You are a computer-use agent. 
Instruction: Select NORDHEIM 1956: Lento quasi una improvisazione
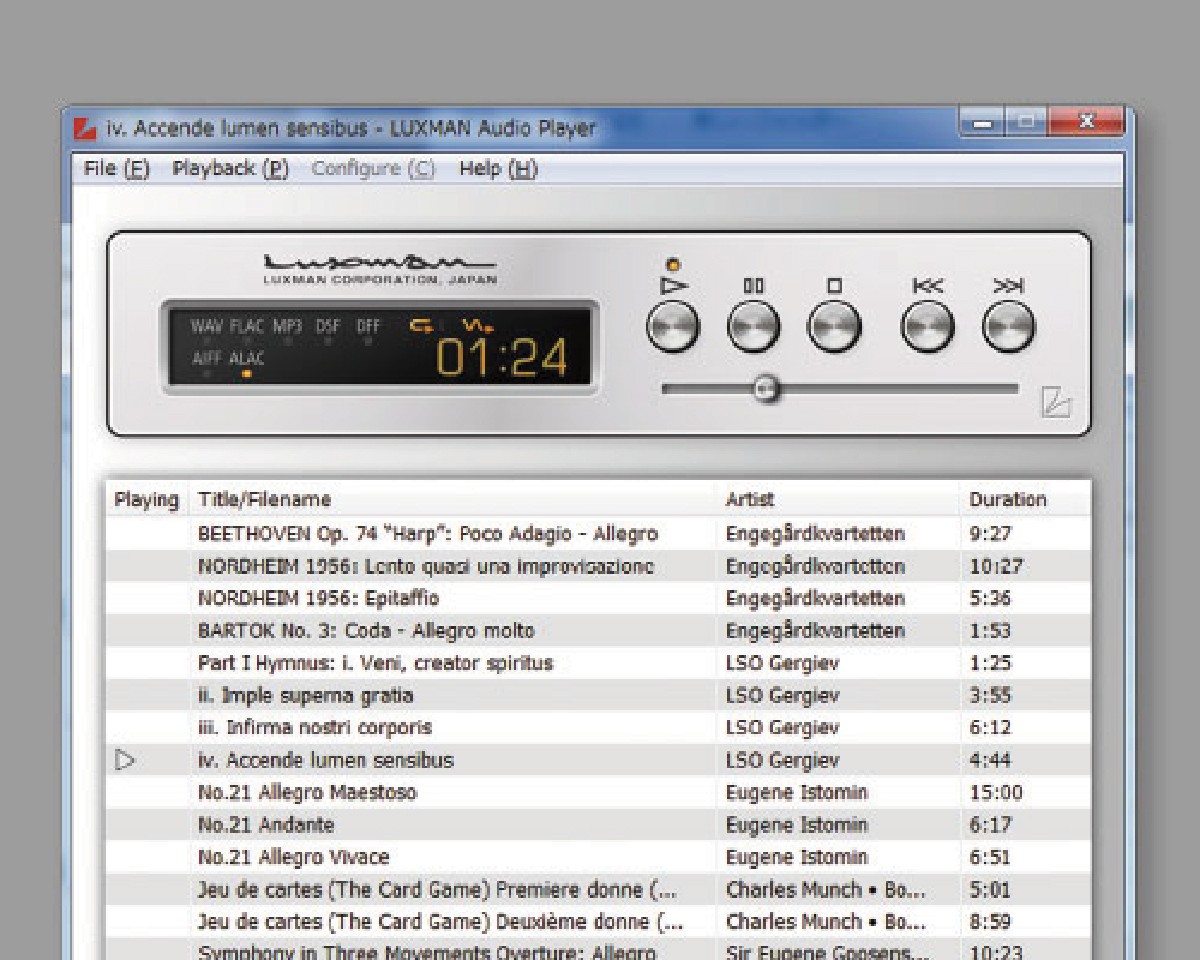[x=426, y=566]
